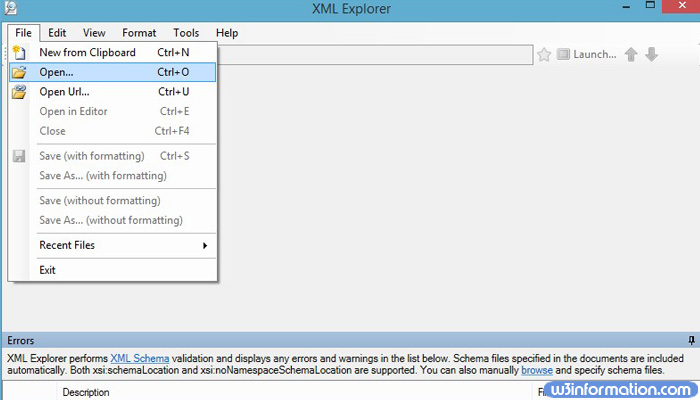Select Save As... (without formatting) entry
The image size is (700, 400).
[112, 221]
